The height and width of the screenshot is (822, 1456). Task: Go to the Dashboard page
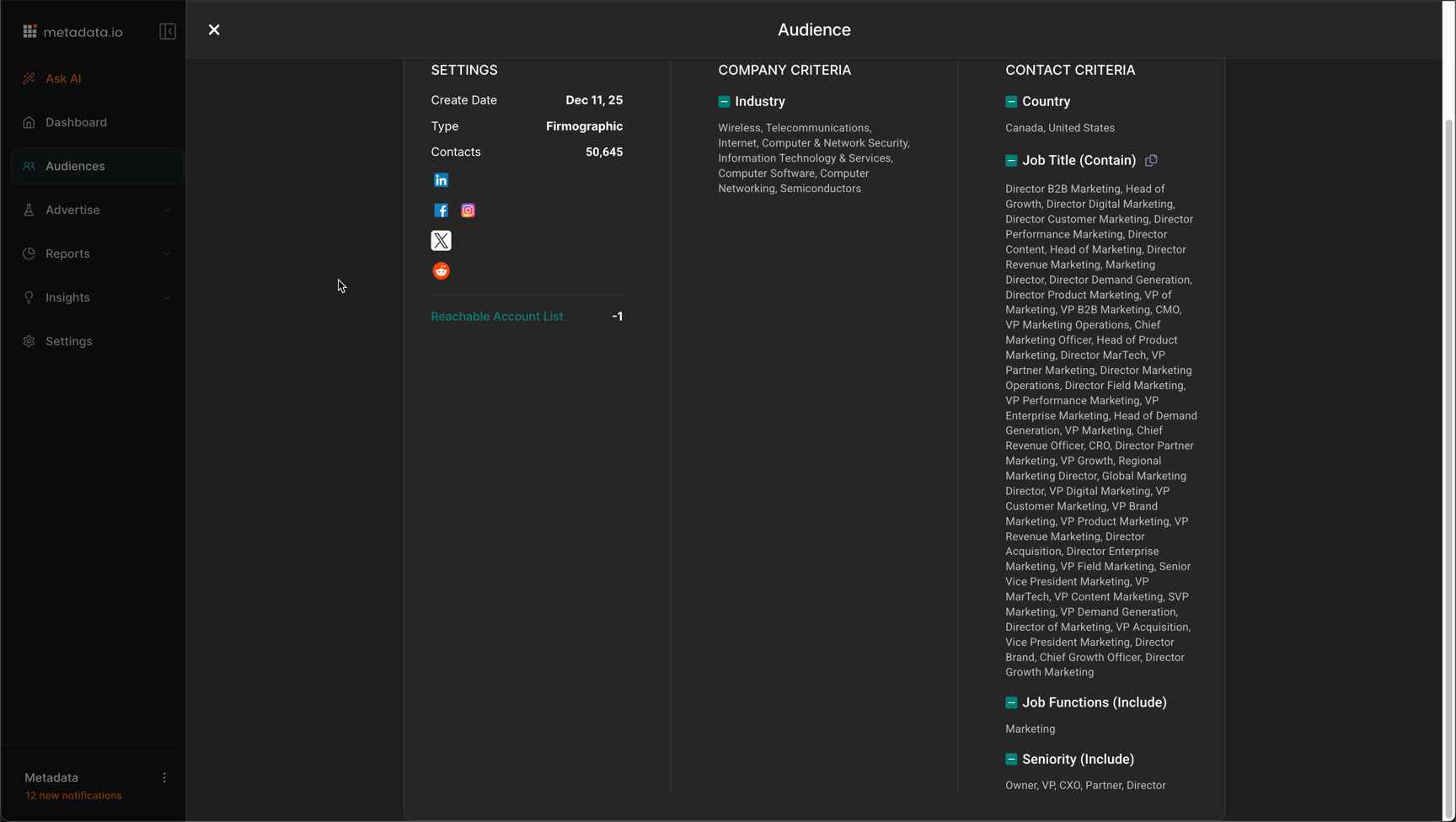pyautogui.click(x=76, y=123)
